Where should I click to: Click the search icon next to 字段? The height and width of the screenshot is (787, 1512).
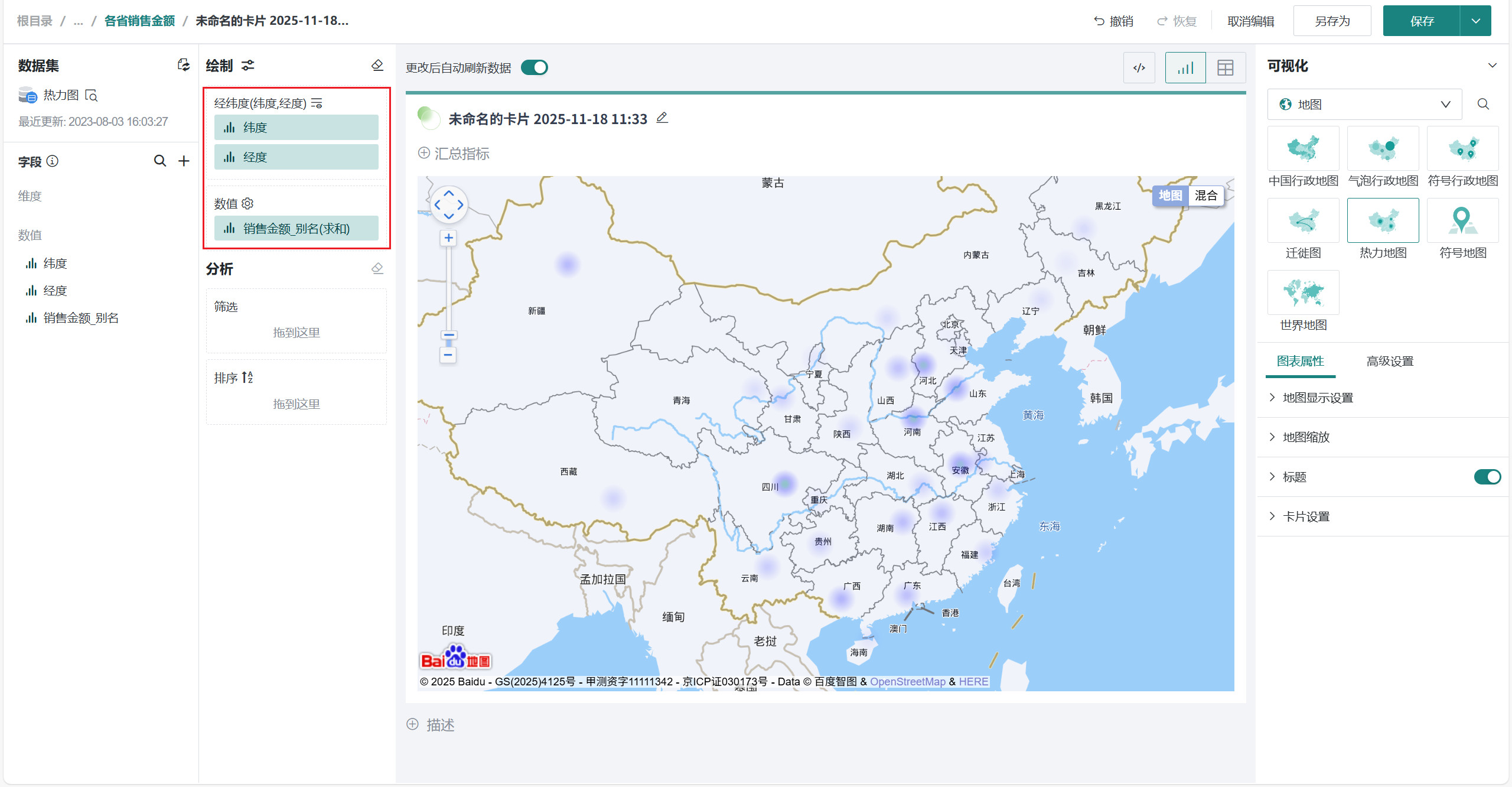[x=159, y=161]
